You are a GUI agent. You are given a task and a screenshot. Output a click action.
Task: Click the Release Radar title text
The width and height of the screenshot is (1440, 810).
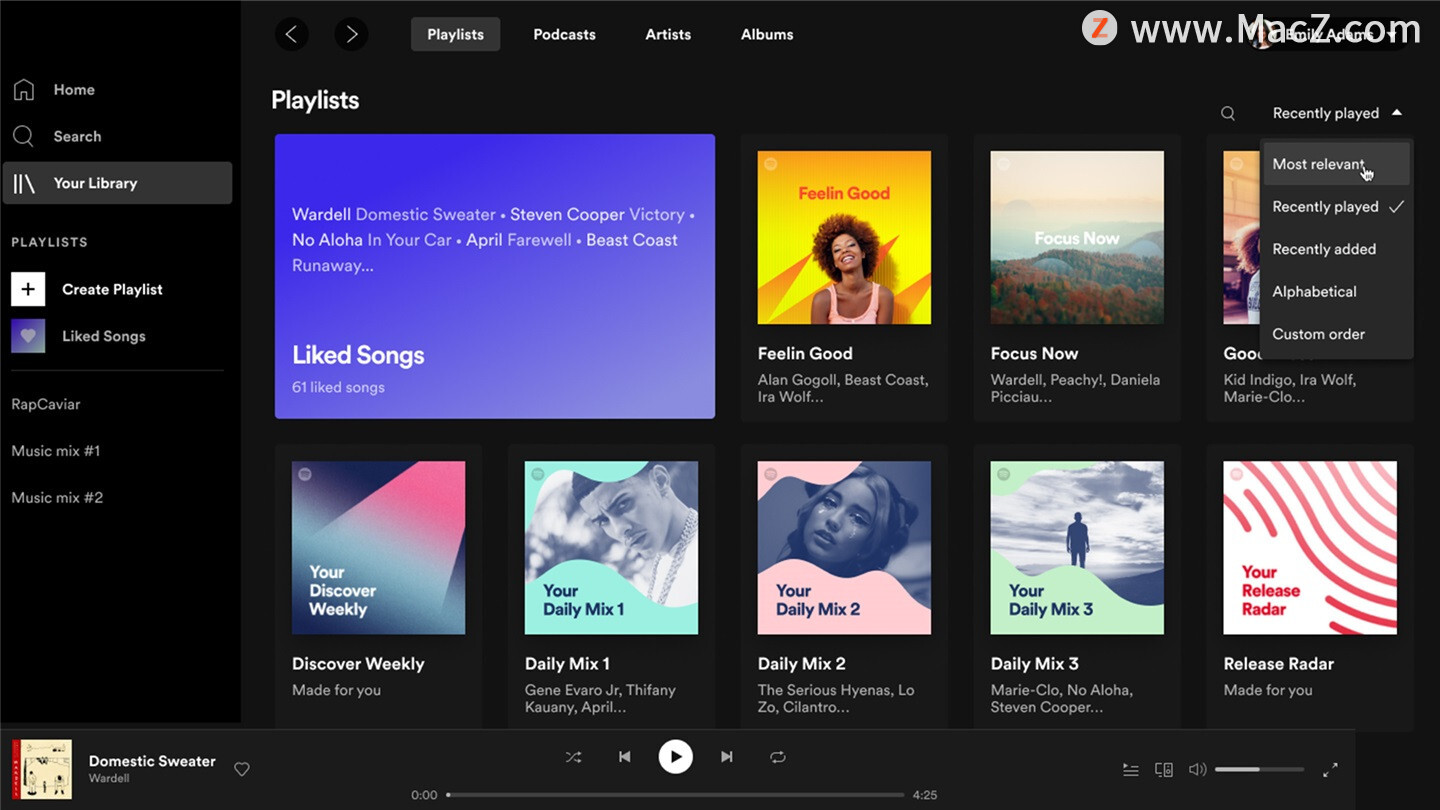[1279, 664]
